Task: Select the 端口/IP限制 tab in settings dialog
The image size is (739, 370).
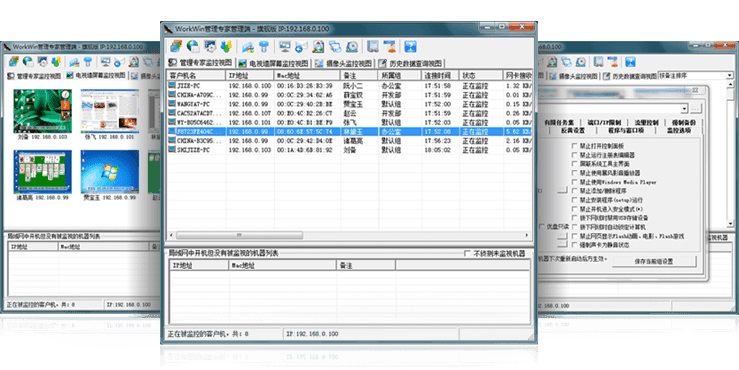Action: [x=604, y=123]
